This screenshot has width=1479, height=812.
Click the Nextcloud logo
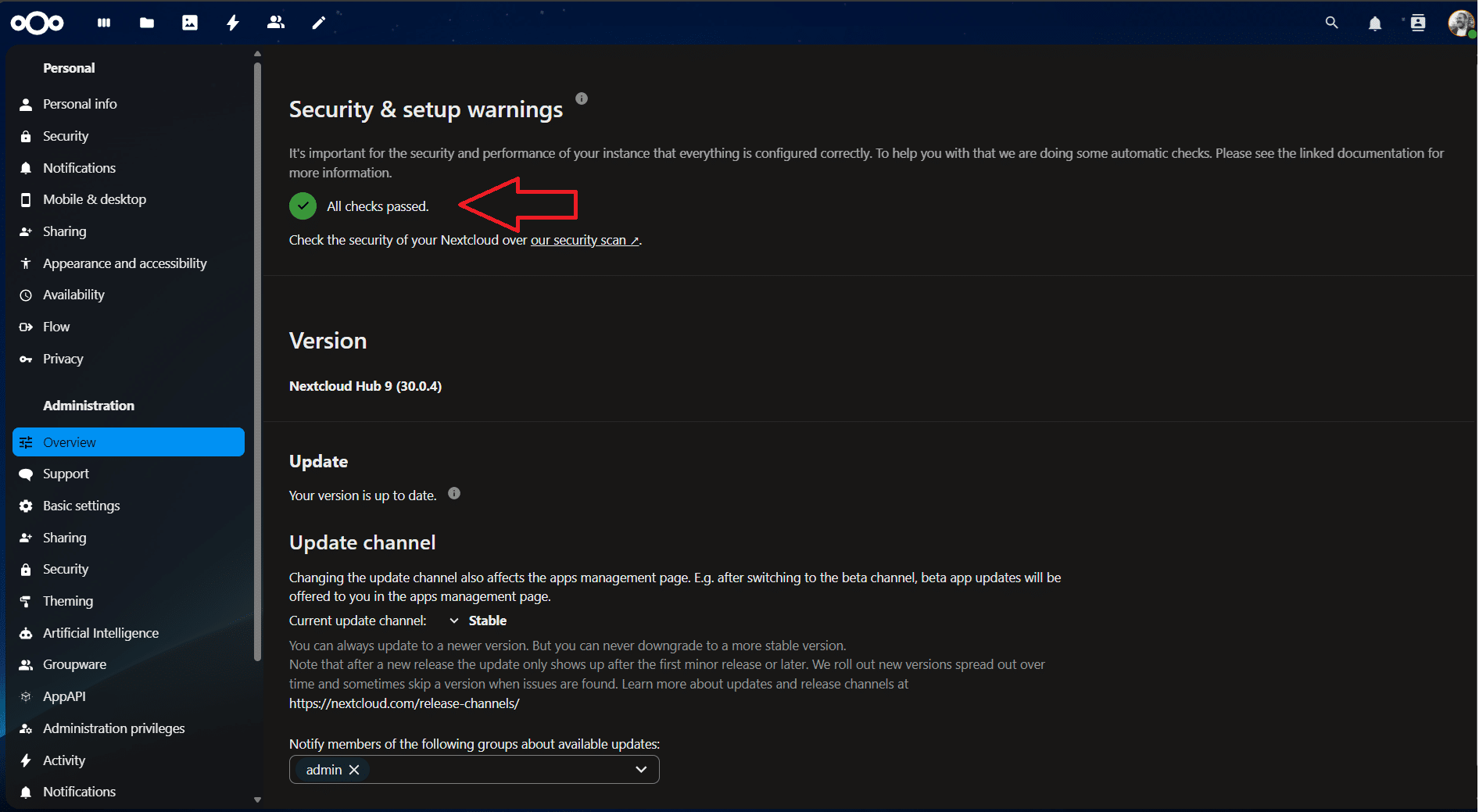click(x=38, y=23)
